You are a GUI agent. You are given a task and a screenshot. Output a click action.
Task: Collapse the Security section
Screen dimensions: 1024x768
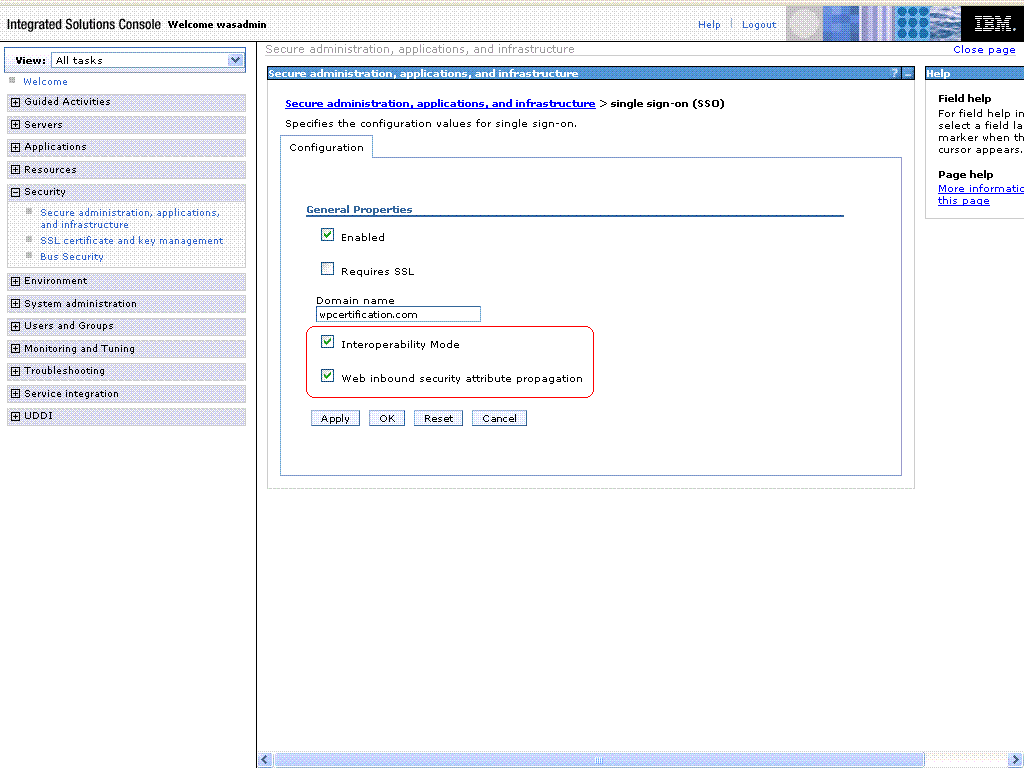(16, 192)
